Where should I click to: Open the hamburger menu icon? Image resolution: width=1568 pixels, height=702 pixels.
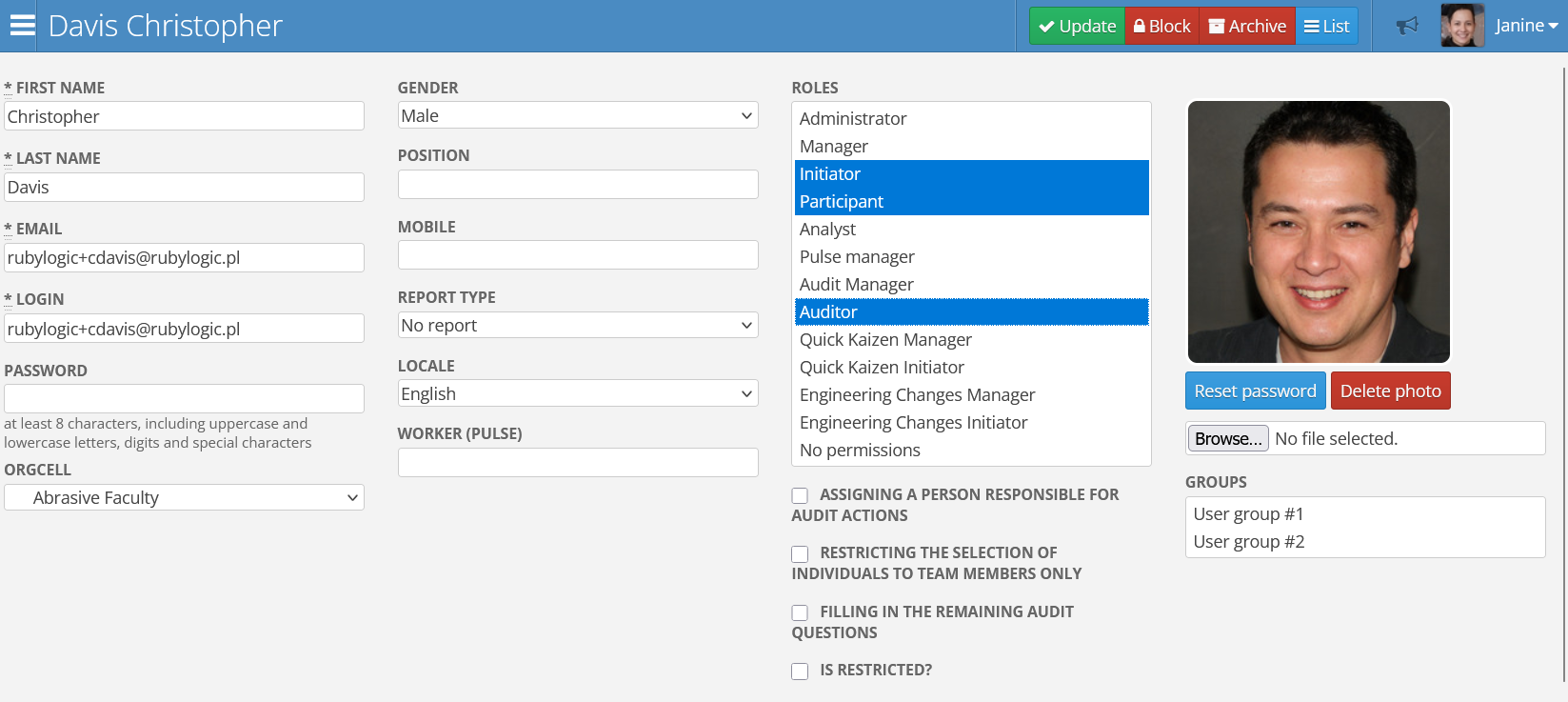tap(22, 26)
